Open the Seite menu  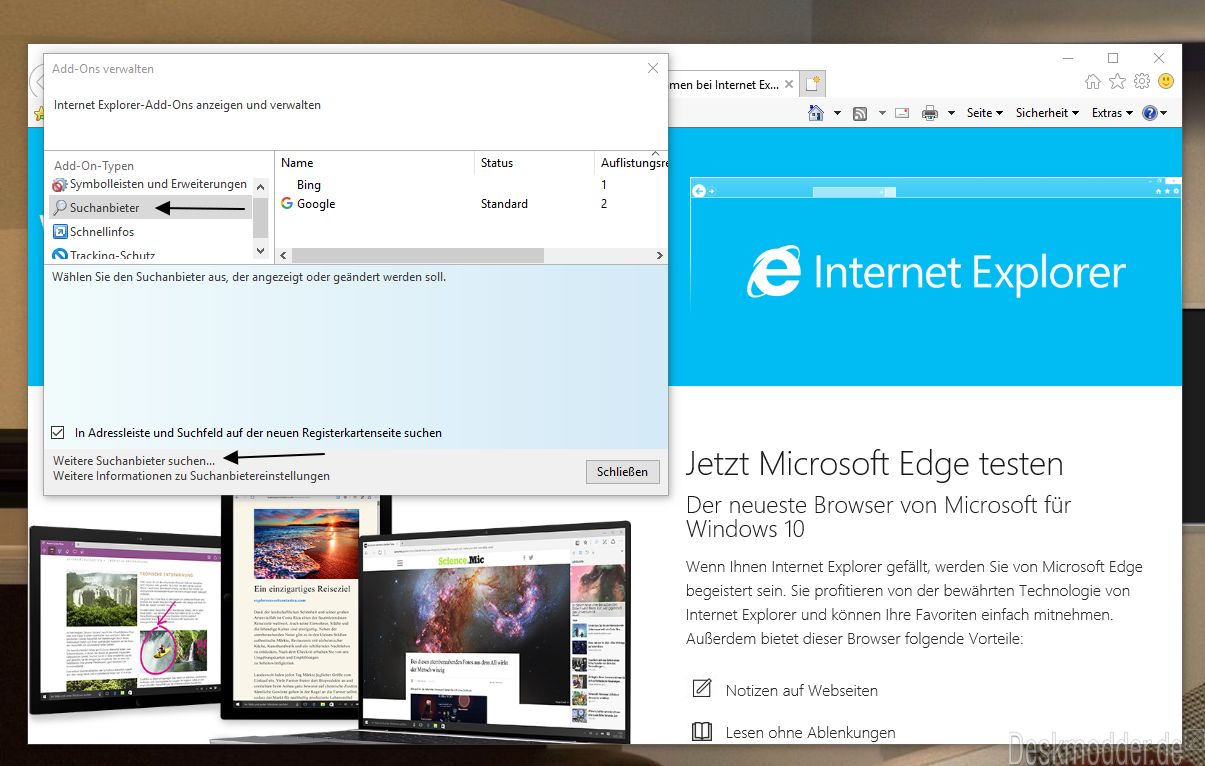(x=985, y=113)
